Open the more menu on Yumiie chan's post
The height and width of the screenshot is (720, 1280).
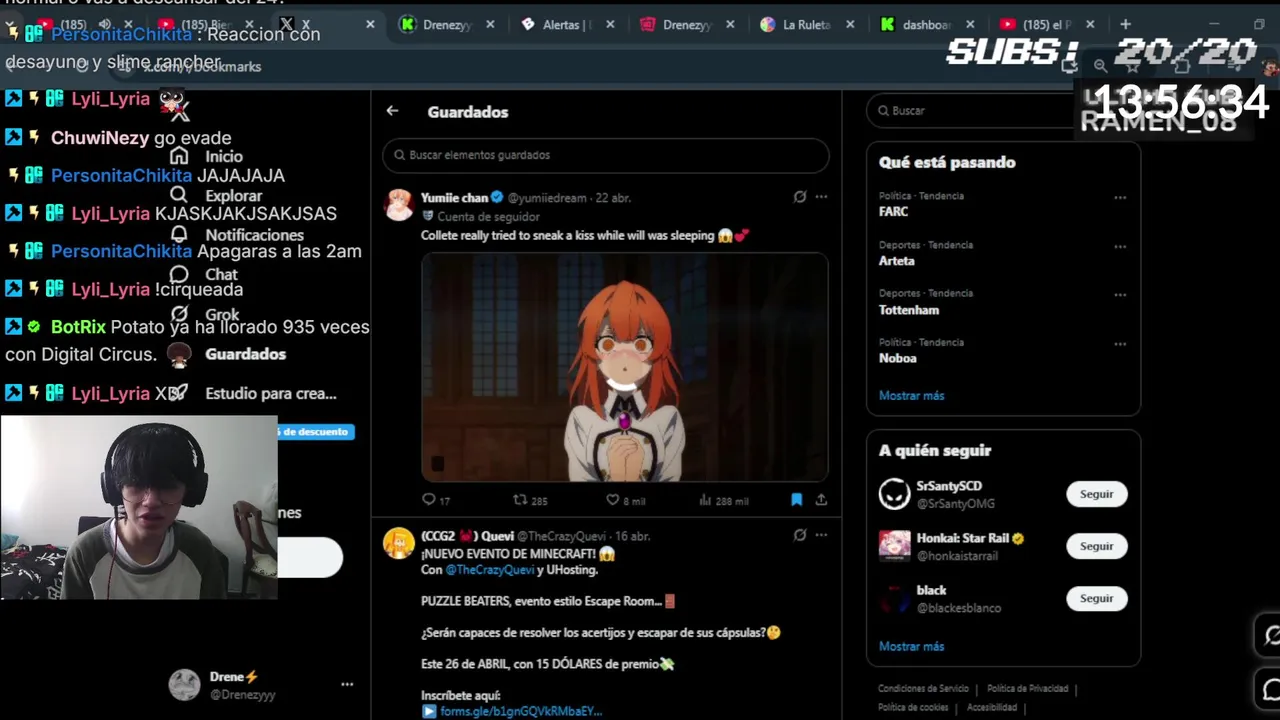click(821, 197)
